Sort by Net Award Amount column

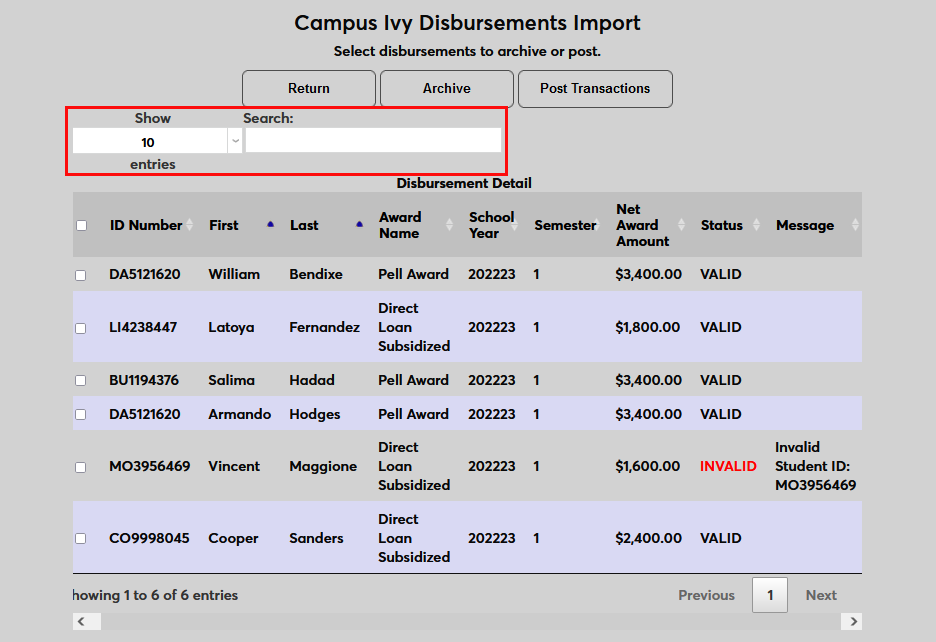point(643,225)
